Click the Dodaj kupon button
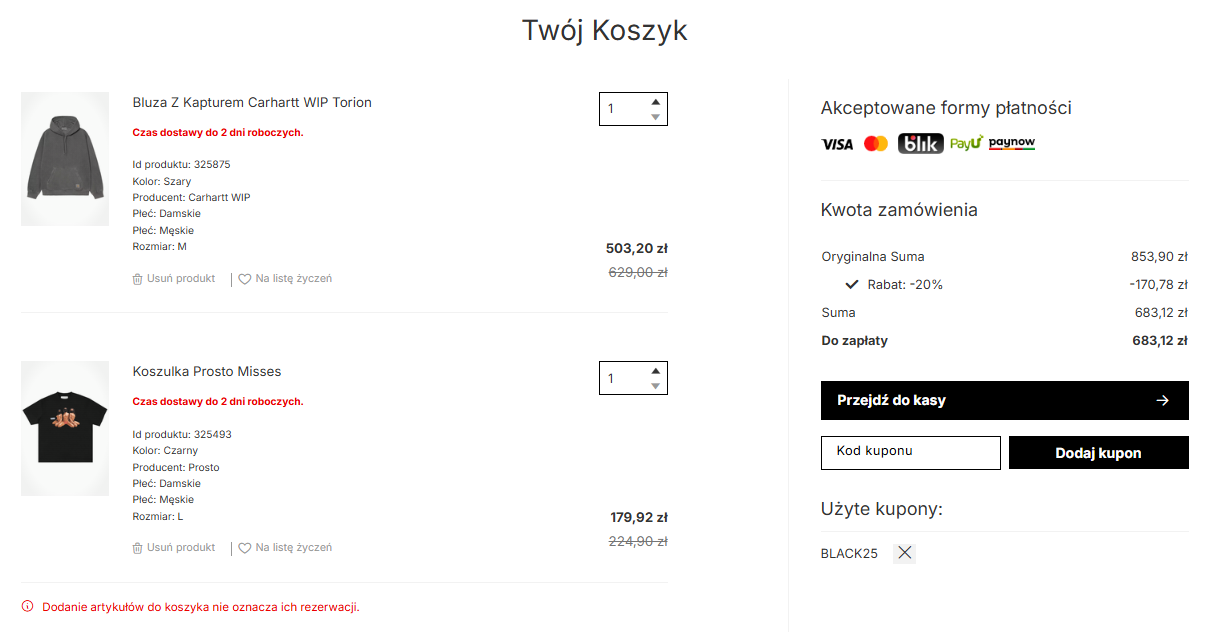Image resolution: width=1214 pixels, height=632 pixels. 1098,453
